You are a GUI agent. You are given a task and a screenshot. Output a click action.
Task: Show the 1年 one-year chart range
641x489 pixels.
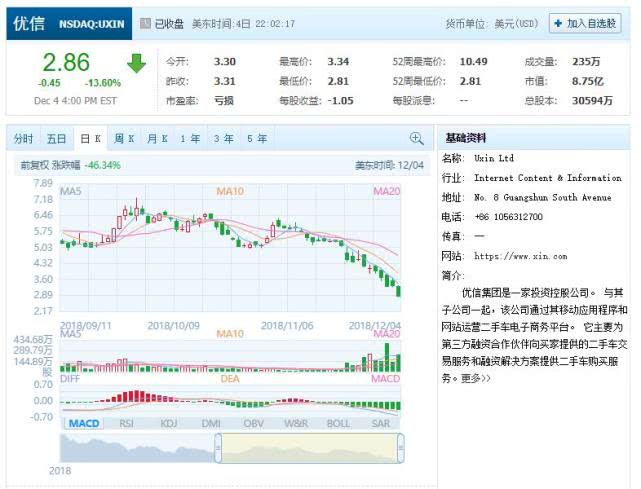(190, 139)
